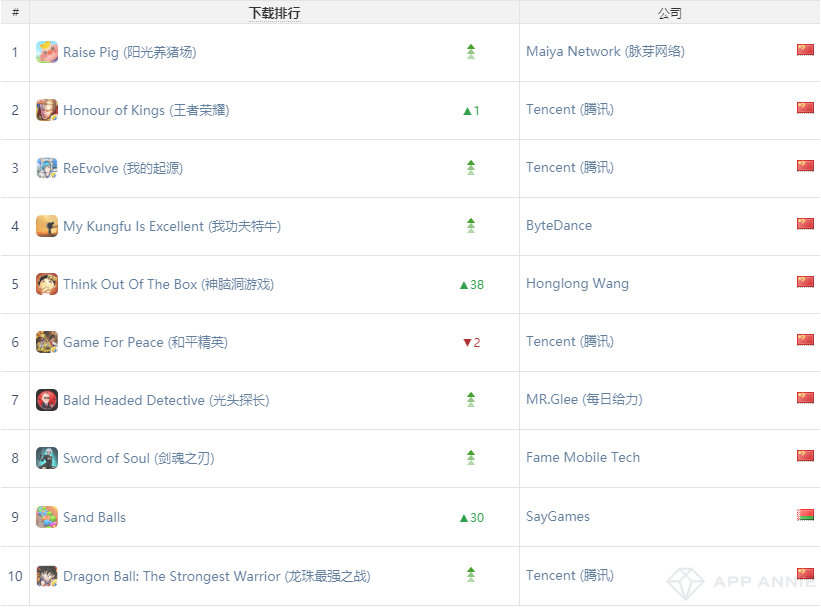Screen dimensions: 821x608
Task: Click the up 30 rank change for Sand Balls
Action: click(x=472, y=518)
